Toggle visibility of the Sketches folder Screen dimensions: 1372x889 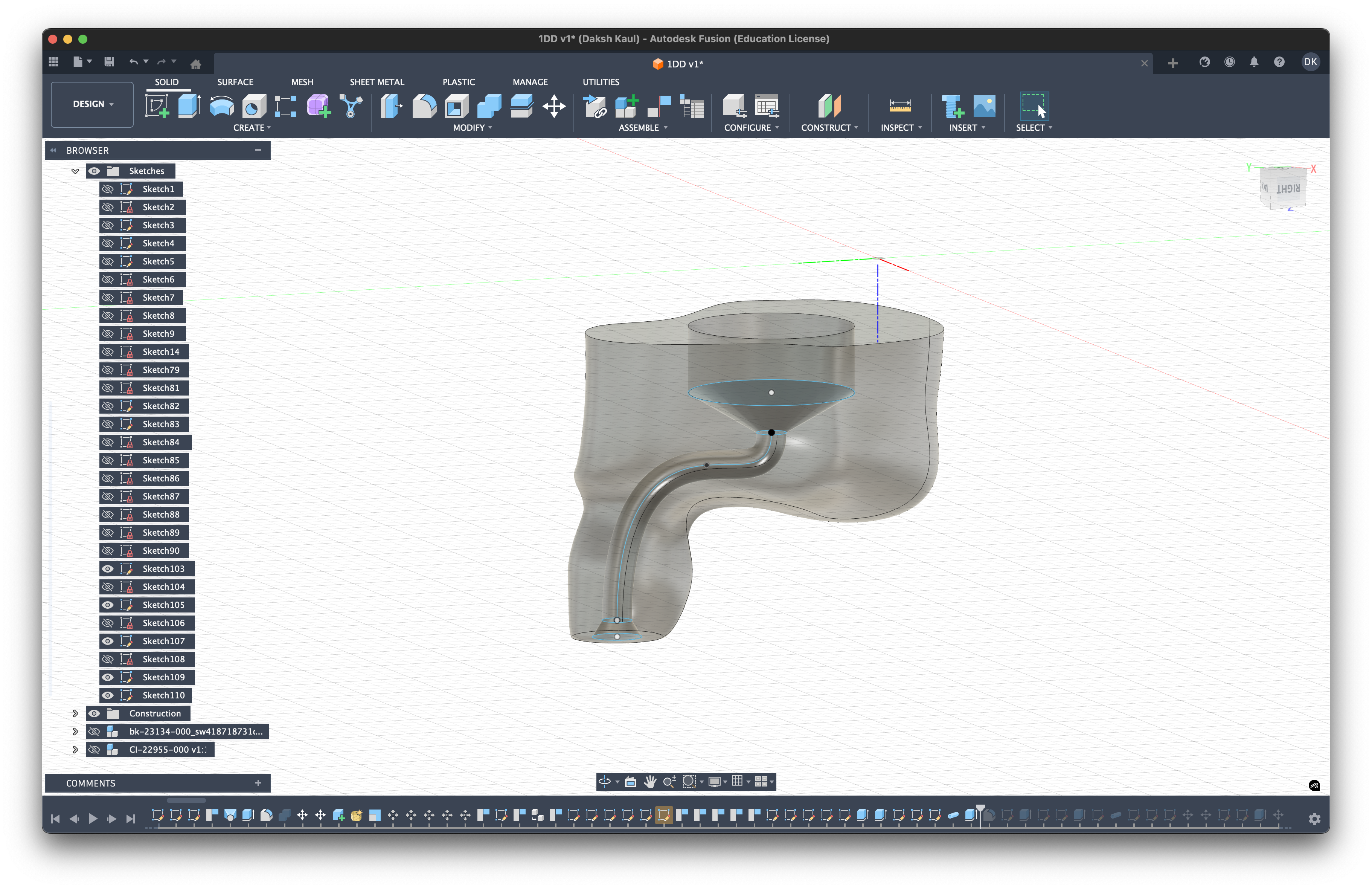[x=94, y=171]
